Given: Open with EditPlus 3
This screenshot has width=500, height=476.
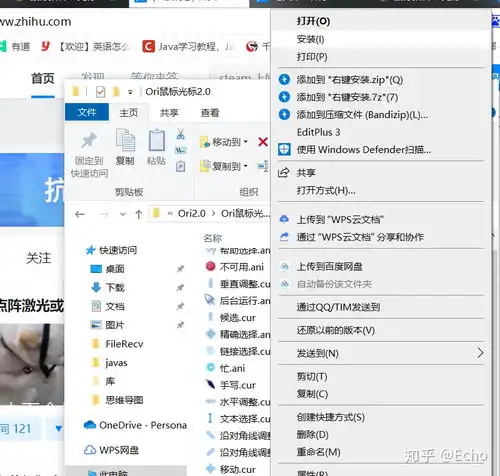Looking at the screenshot, I should tap(318, 132).
